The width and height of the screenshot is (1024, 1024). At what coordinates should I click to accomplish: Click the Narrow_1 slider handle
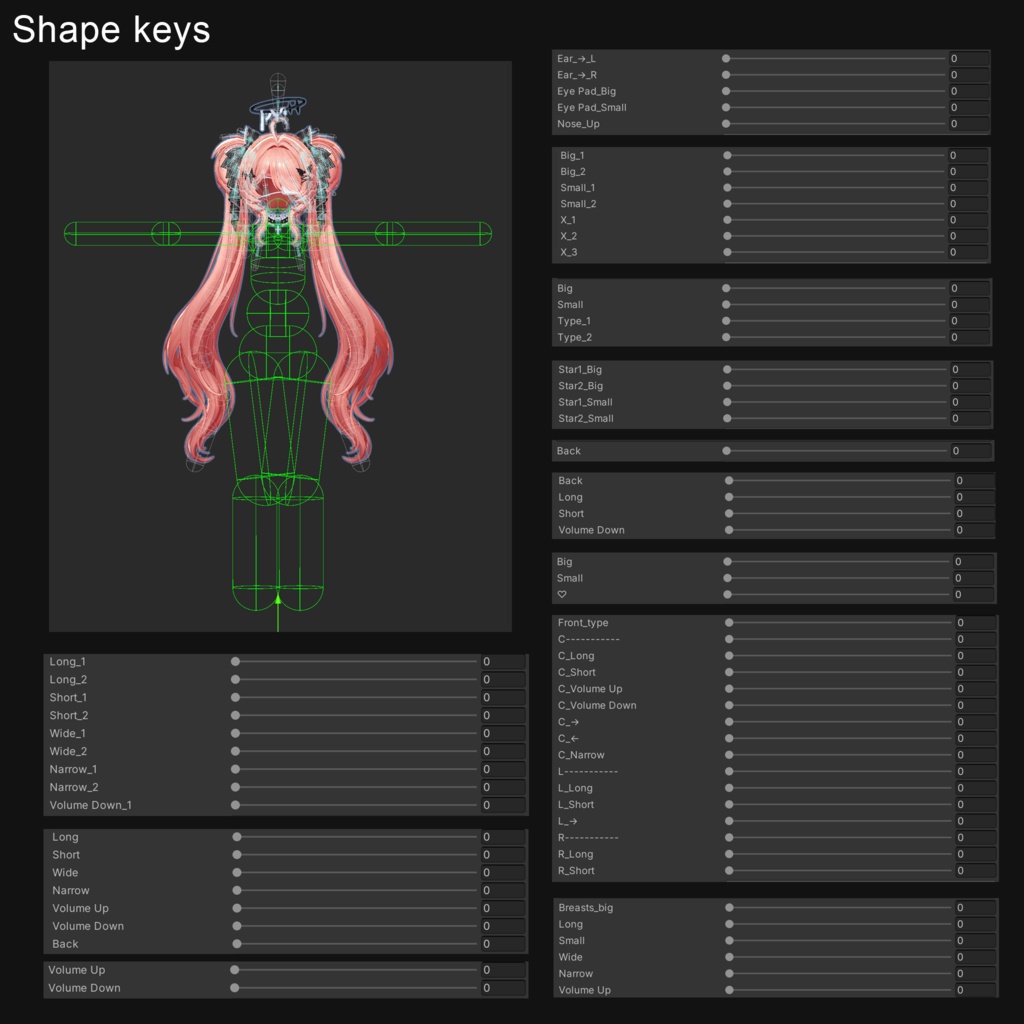(235, 769)
